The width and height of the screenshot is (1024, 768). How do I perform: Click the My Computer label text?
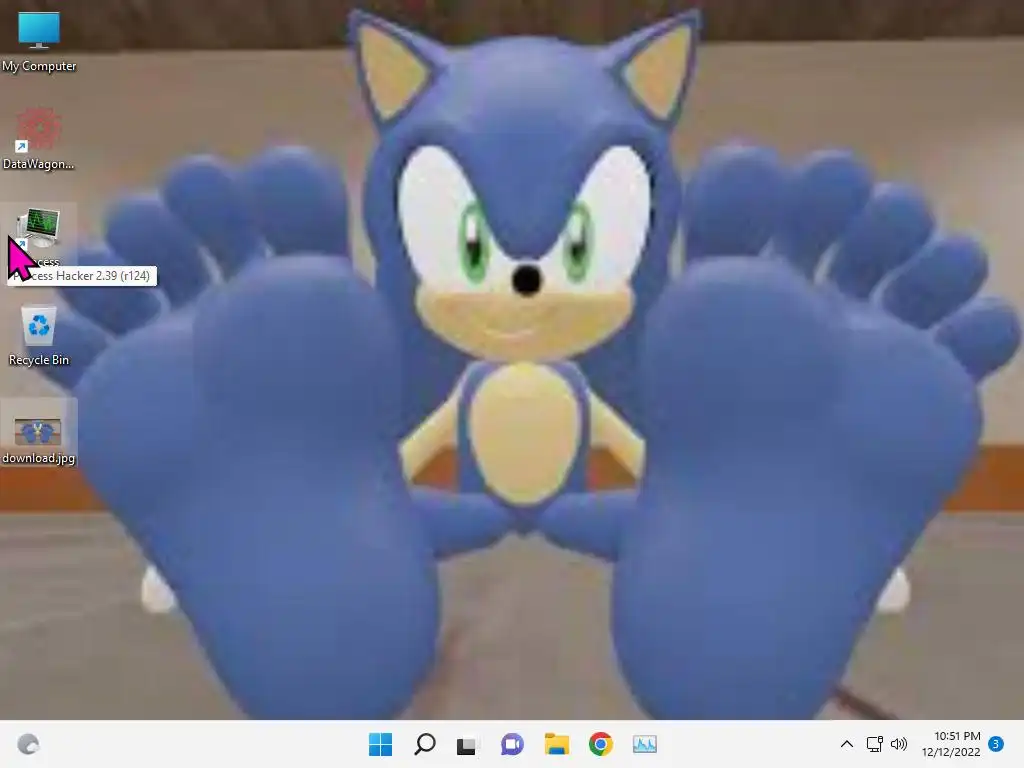[39, 66]
